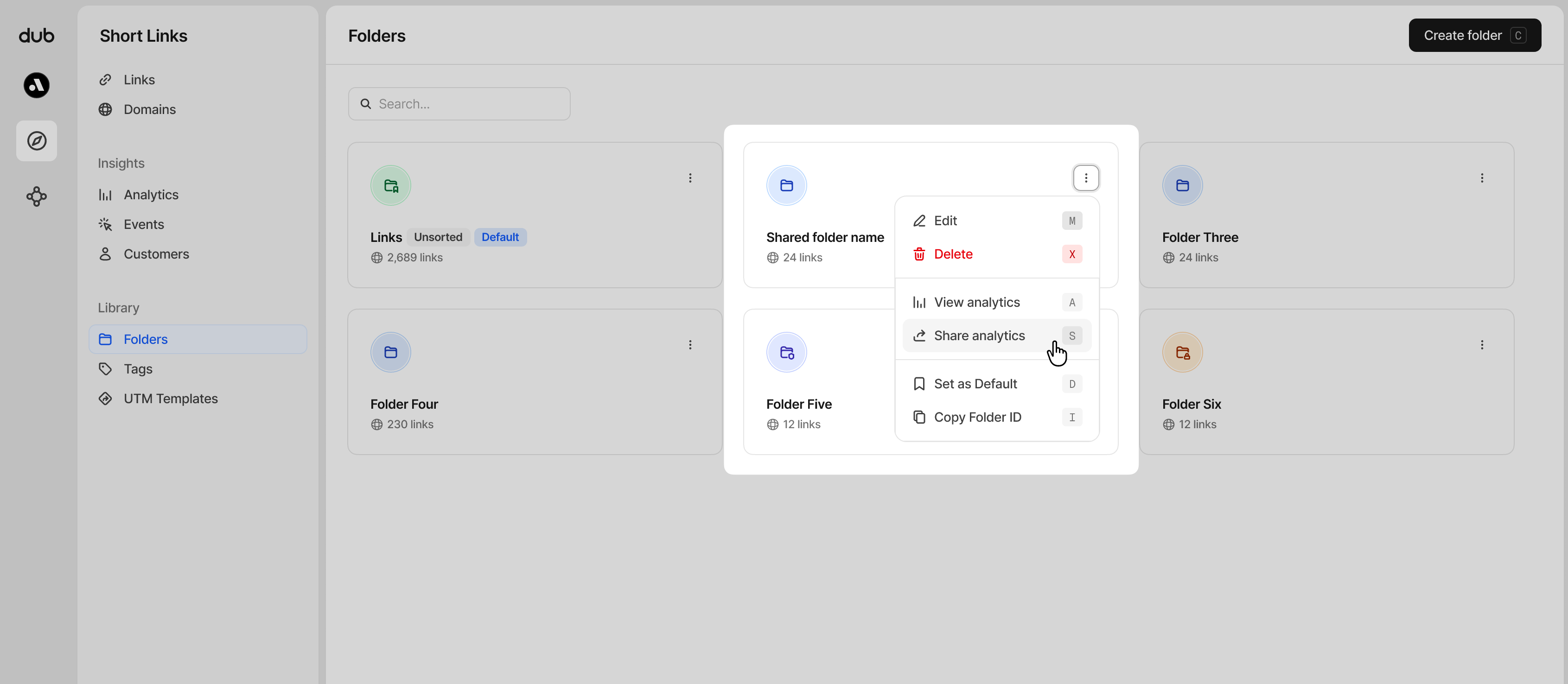1568x684 pixels.
Task: Open the three-dot menu on Folder Three card
Action: (x=1482, y=177)
